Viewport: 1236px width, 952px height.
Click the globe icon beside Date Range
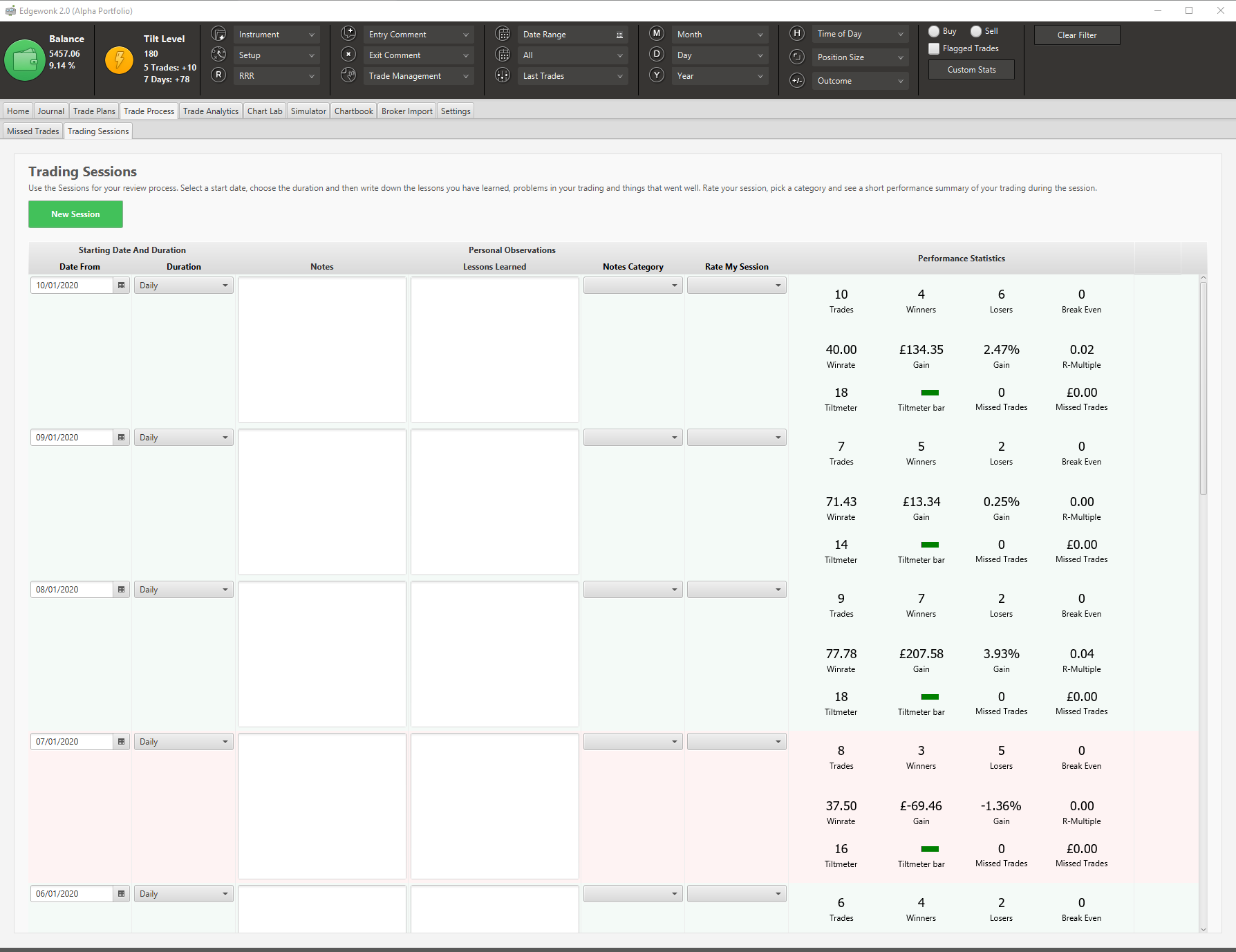[x=503, y=34]
